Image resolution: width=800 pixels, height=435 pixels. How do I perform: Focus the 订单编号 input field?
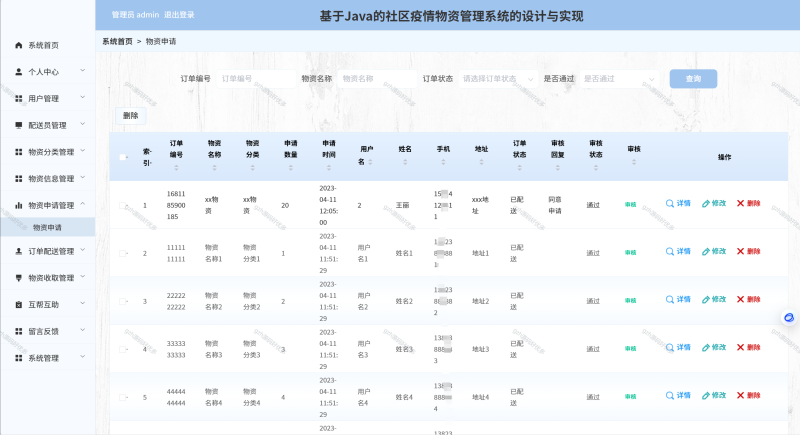coord(256,79)
